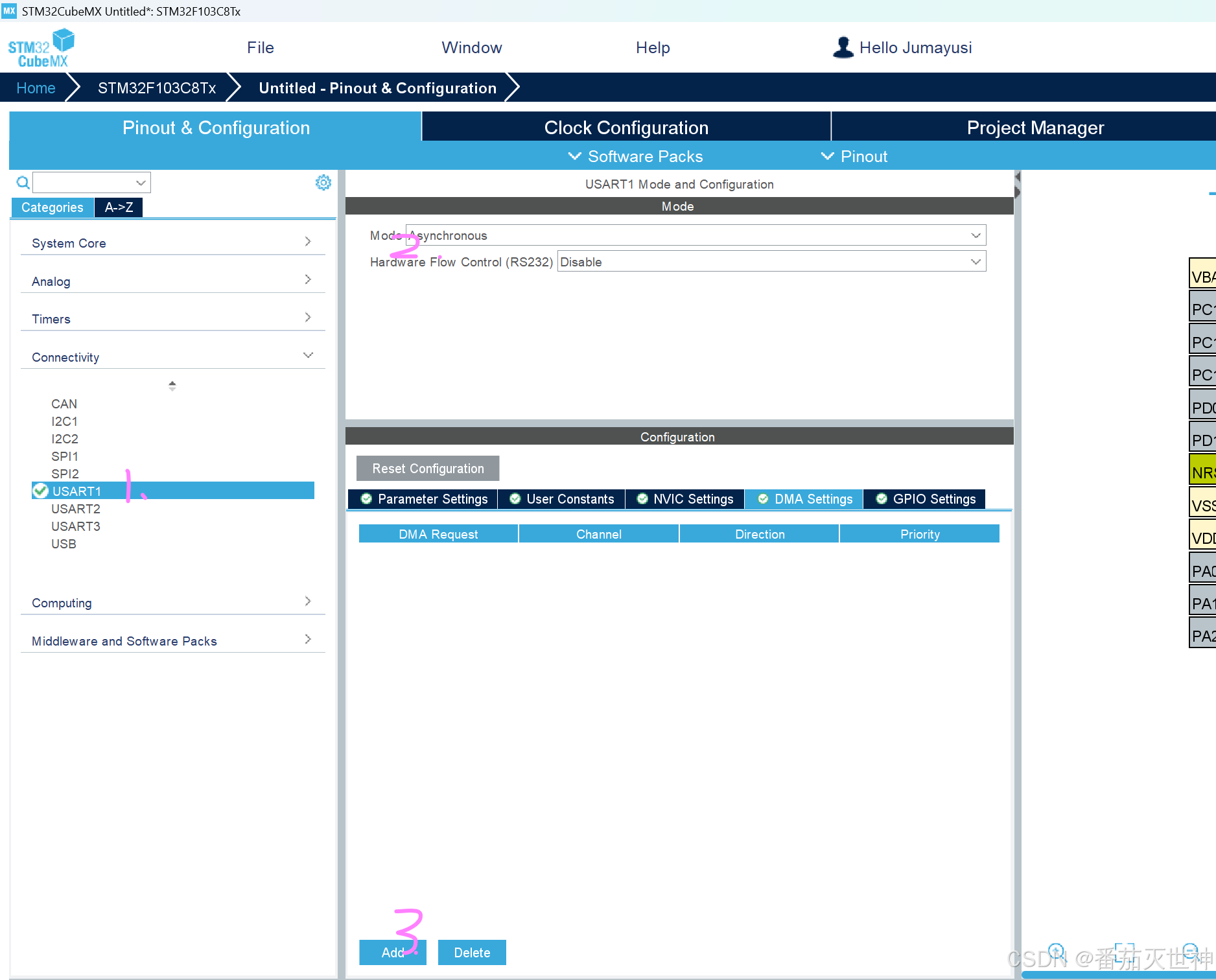1216x980 pixels.
Task: Click Priority column header
Action: point(920,533)
